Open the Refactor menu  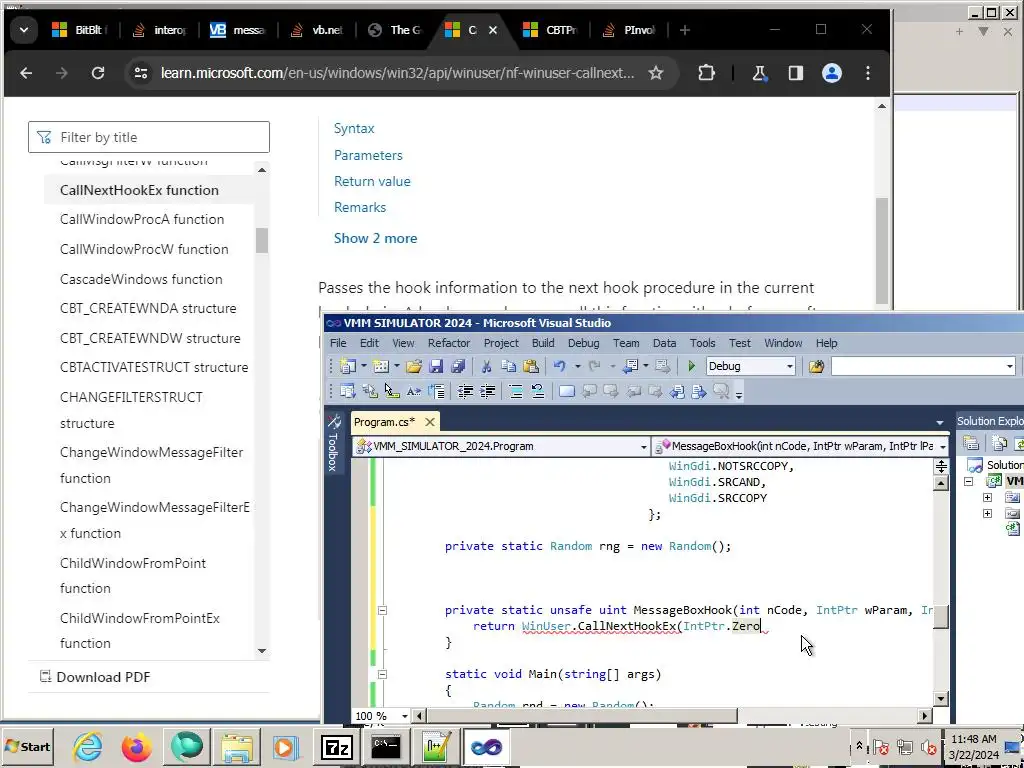click(x=449, y=343)
